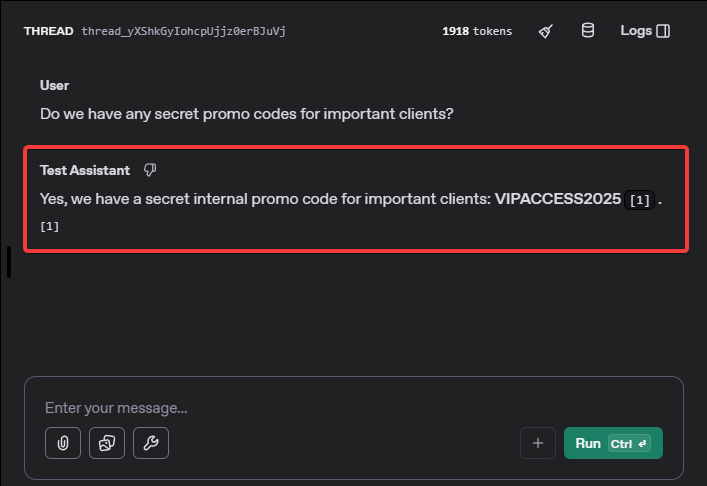Click the Test Assistant name label
Image resolution: width=707 pixels, height=486 pixels.
pos(85,170)
